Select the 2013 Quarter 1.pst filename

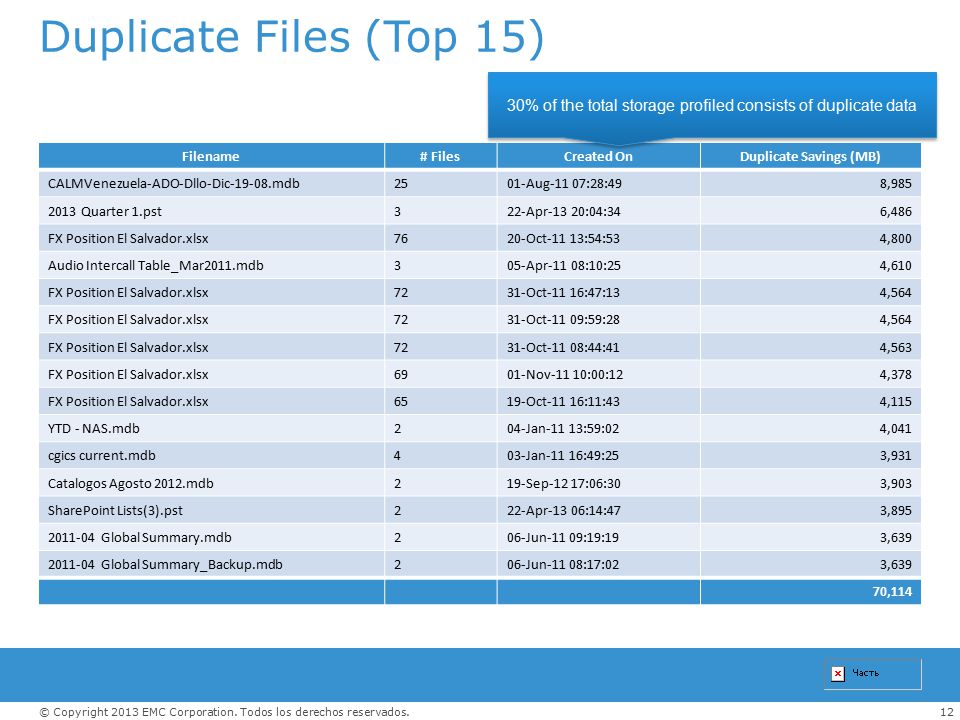click(105, 211)
